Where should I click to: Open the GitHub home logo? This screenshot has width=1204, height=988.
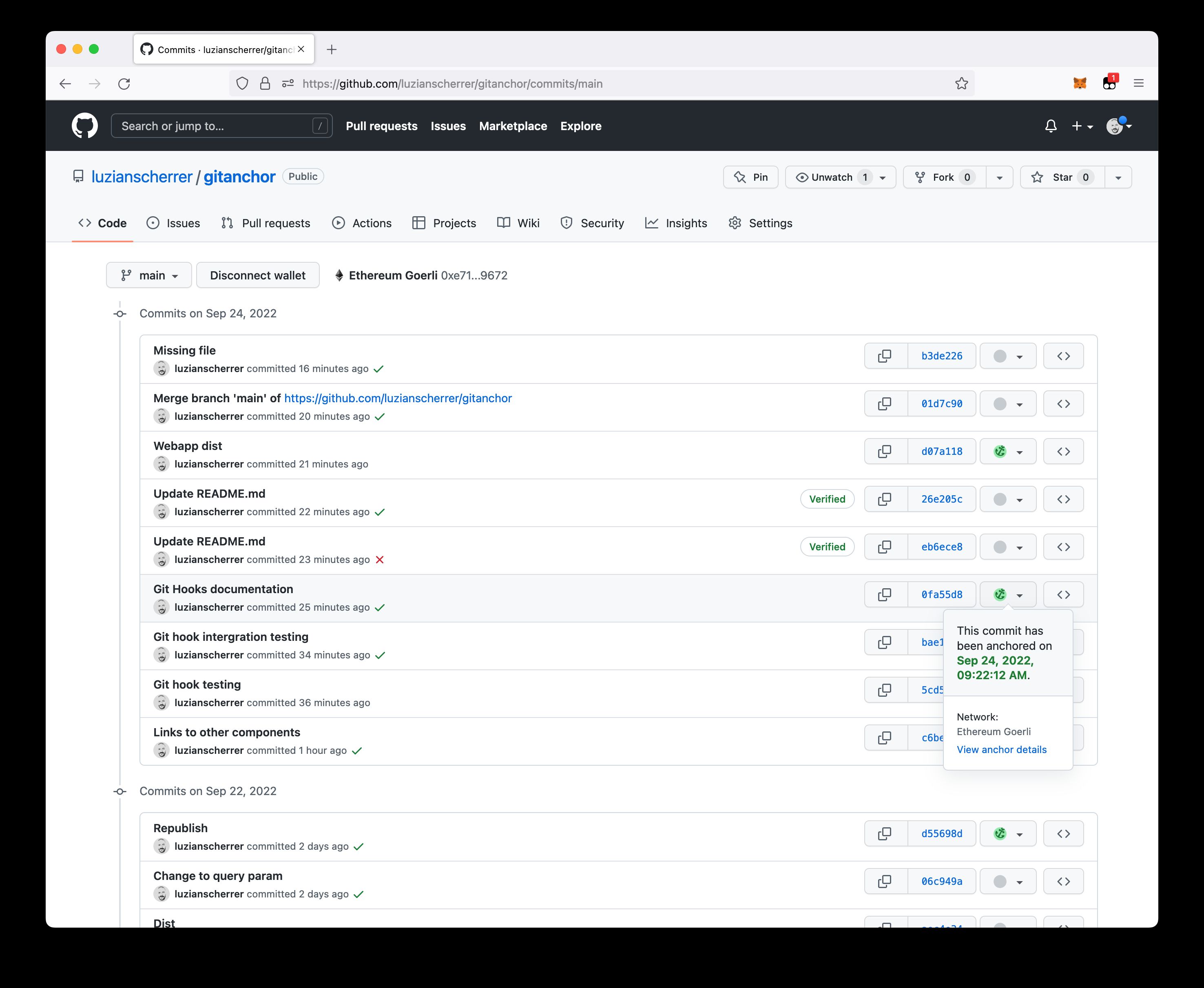click(85, 126)
